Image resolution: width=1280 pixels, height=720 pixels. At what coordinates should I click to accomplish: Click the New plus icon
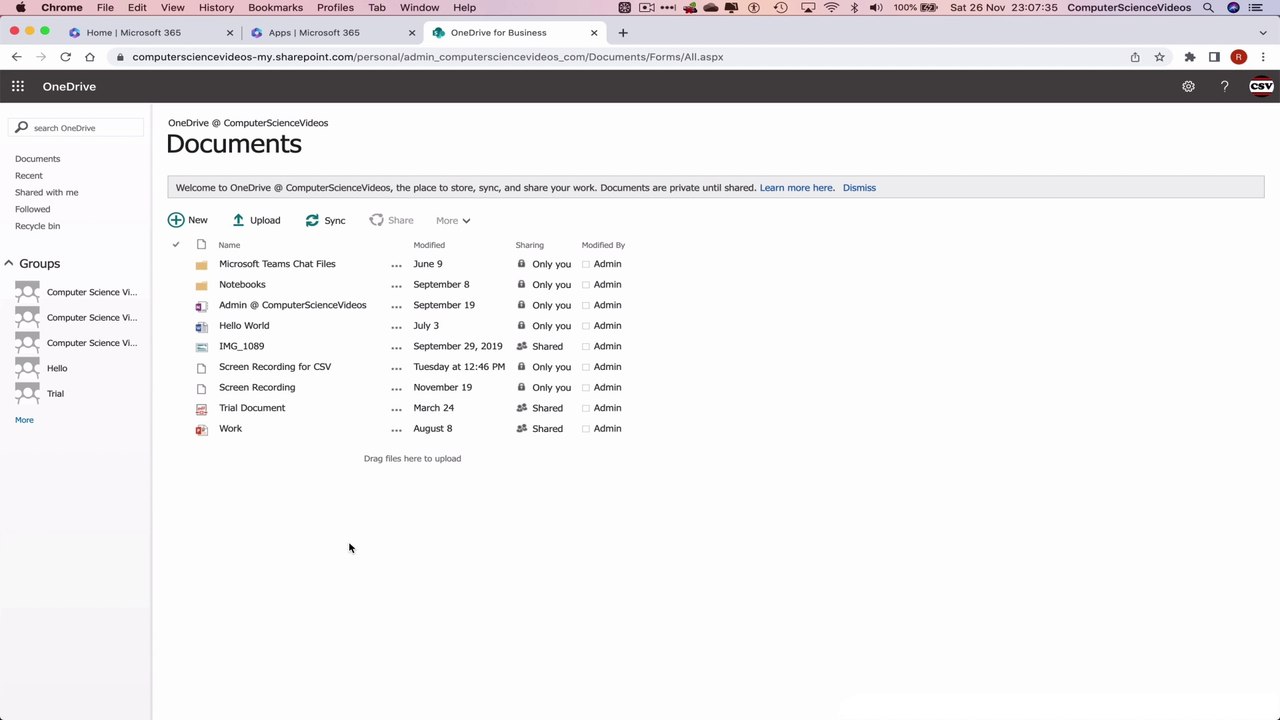click(x=176, y=220)
